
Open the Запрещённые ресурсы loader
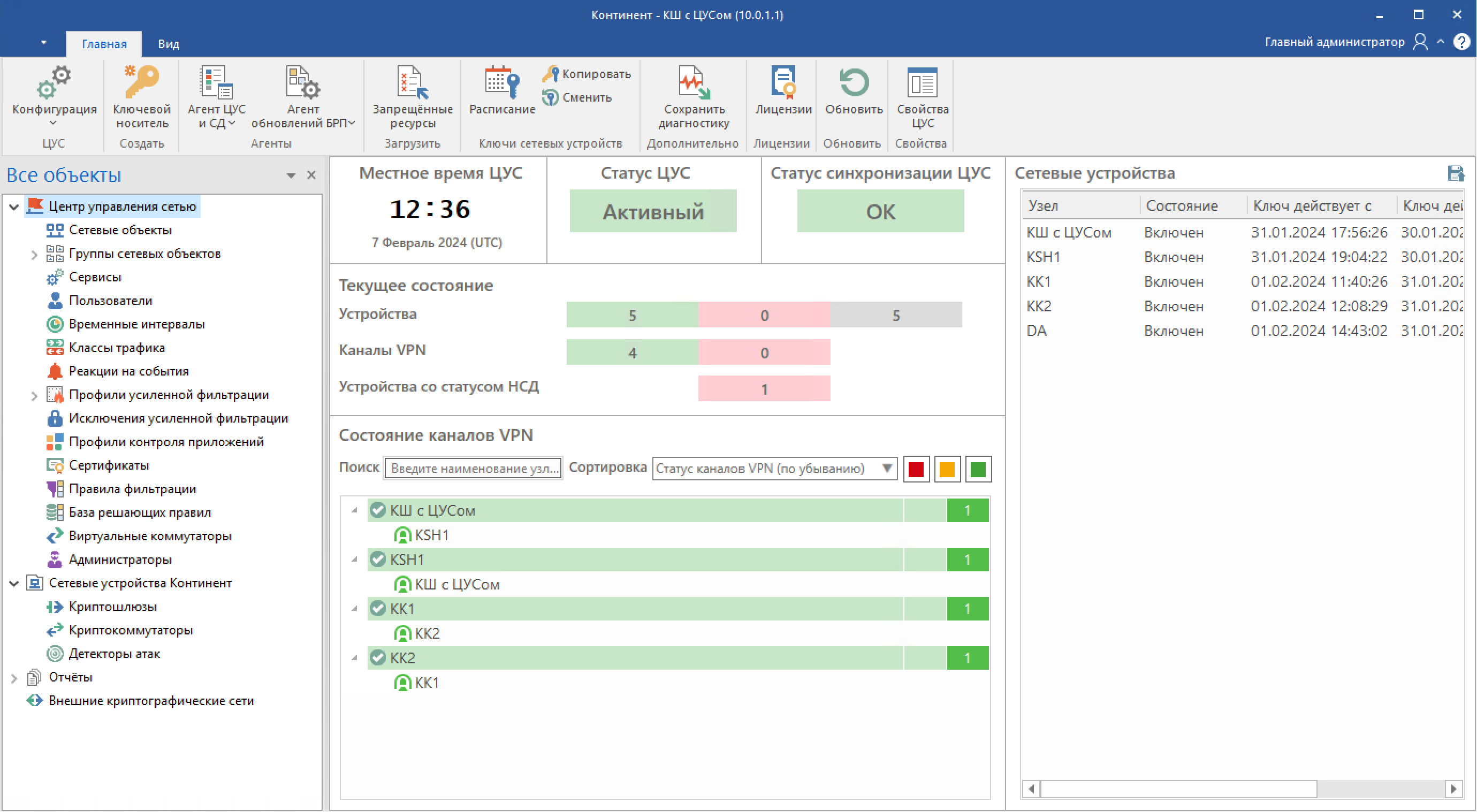412,83
